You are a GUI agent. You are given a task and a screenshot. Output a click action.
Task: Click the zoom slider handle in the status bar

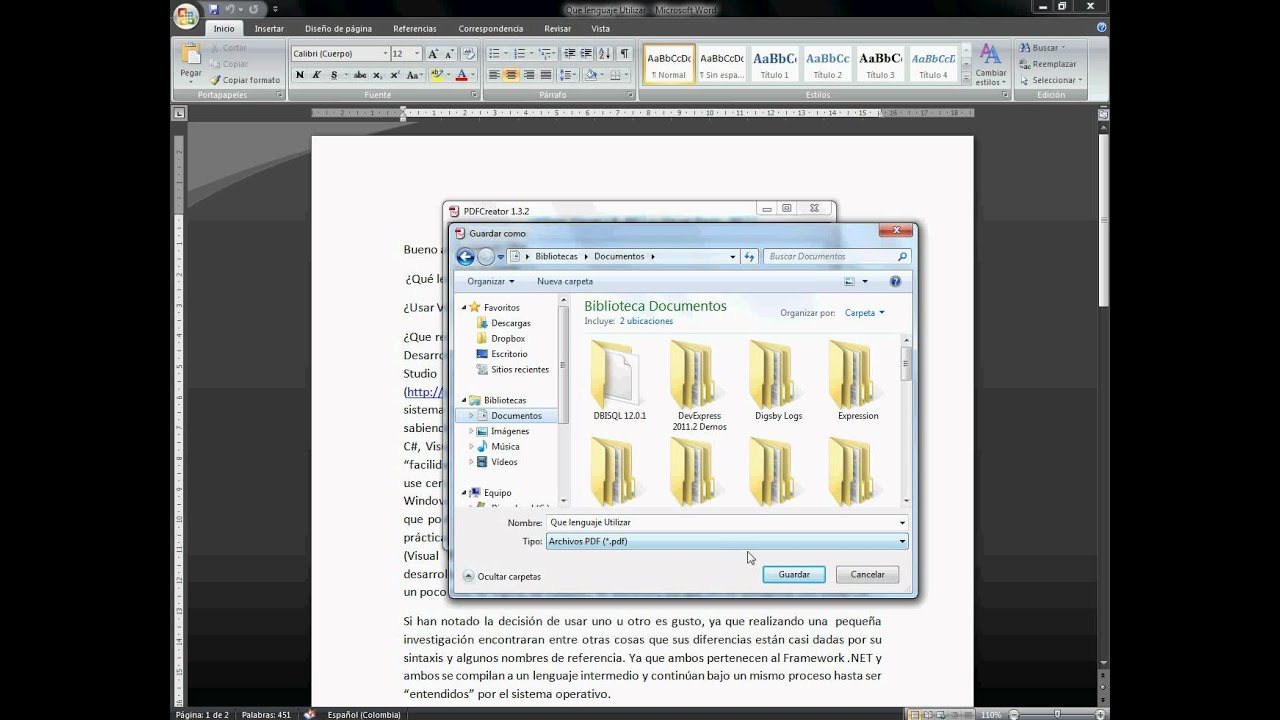coord(1058,714)
